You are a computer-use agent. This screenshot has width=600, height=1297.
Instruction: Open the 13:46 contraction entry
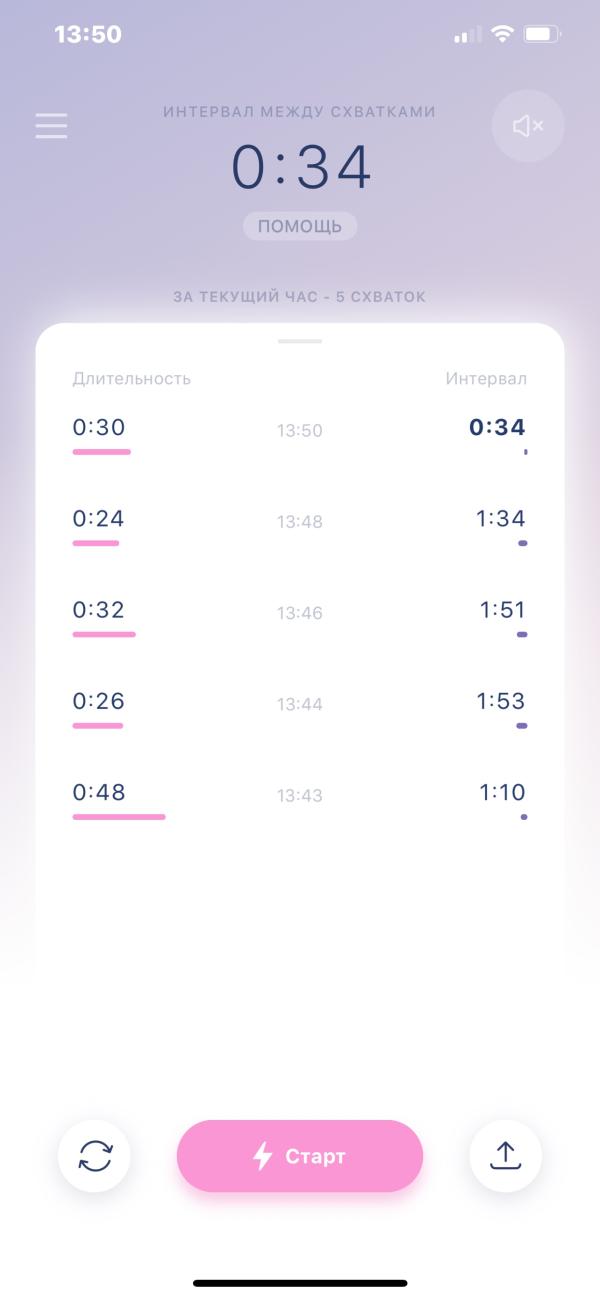pyautogui.click(x=300, y=618)
